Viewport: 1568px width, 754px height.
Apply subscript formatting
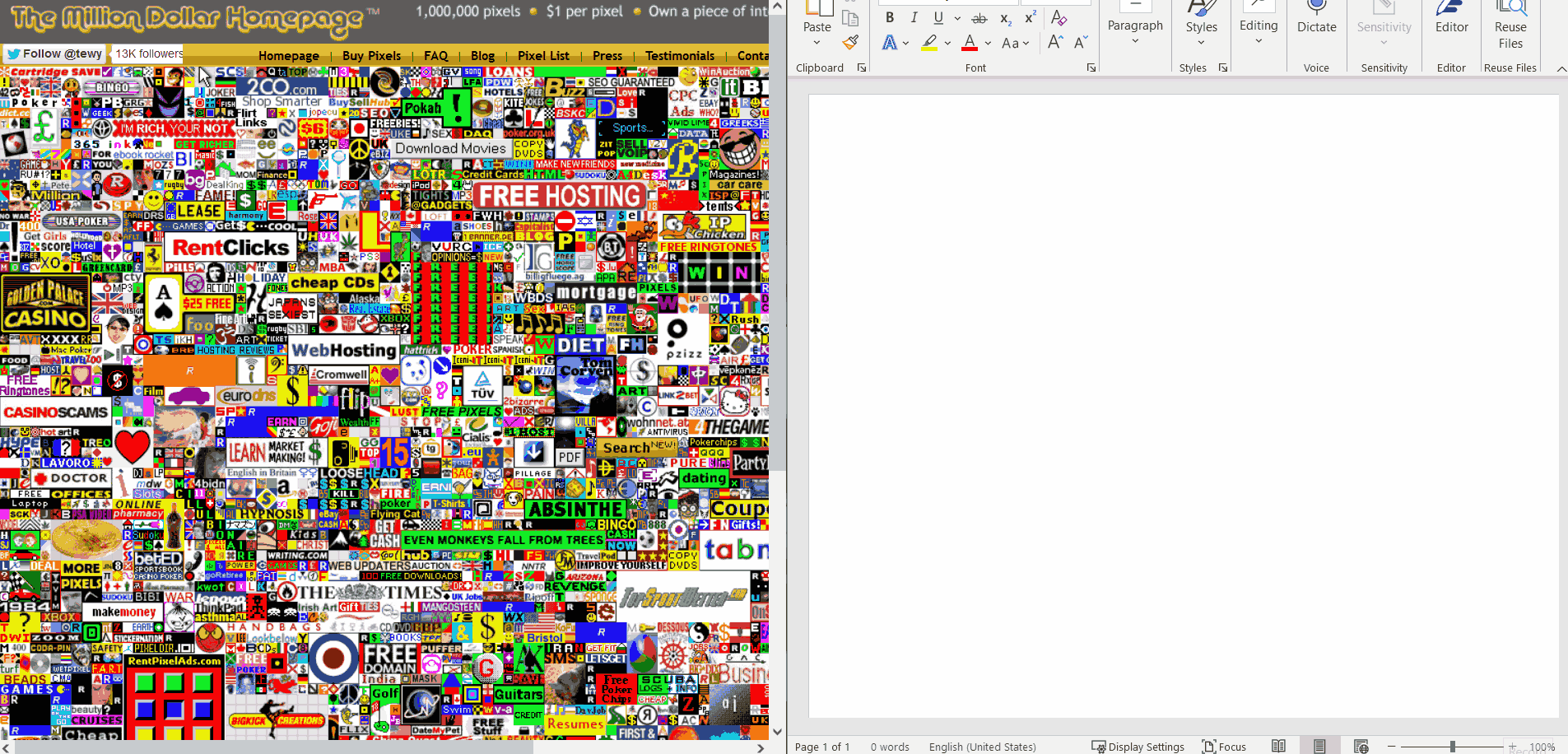pos(1003,18)
